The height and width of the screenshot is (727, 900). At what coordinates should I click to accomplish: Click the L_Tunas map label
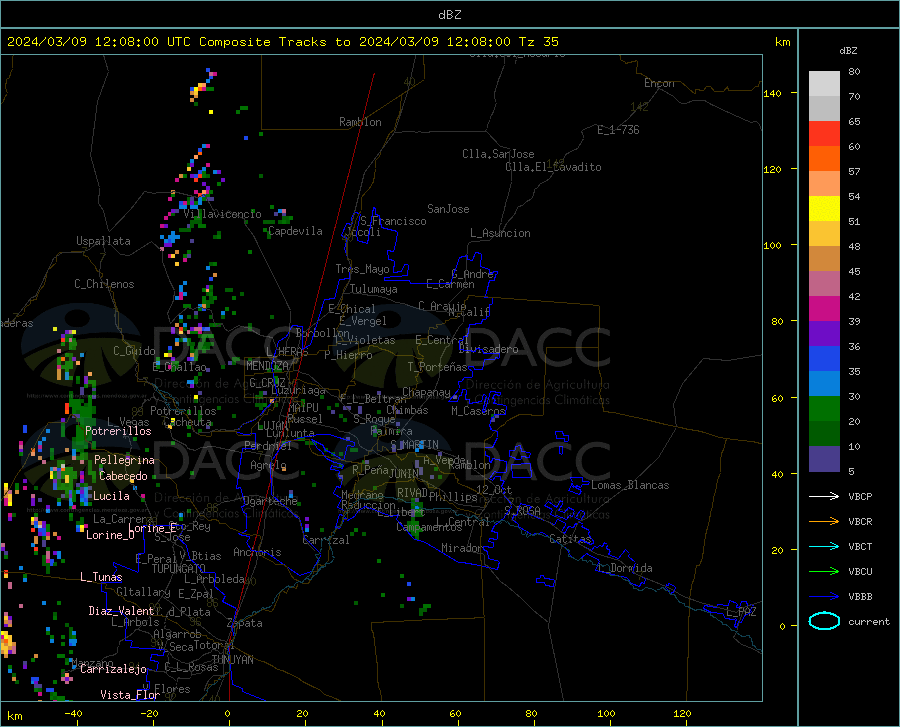[x=101, y=577]
